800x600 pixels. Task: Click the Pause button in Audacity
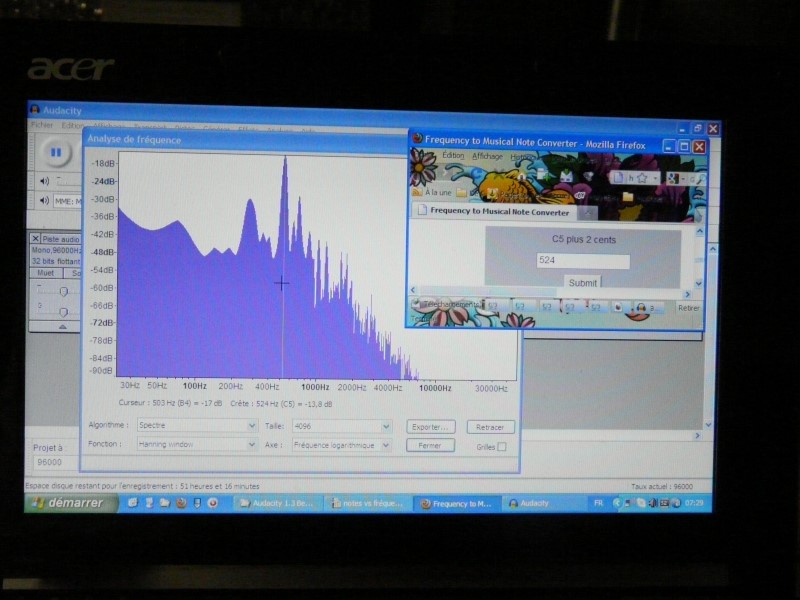click(56, 153)
